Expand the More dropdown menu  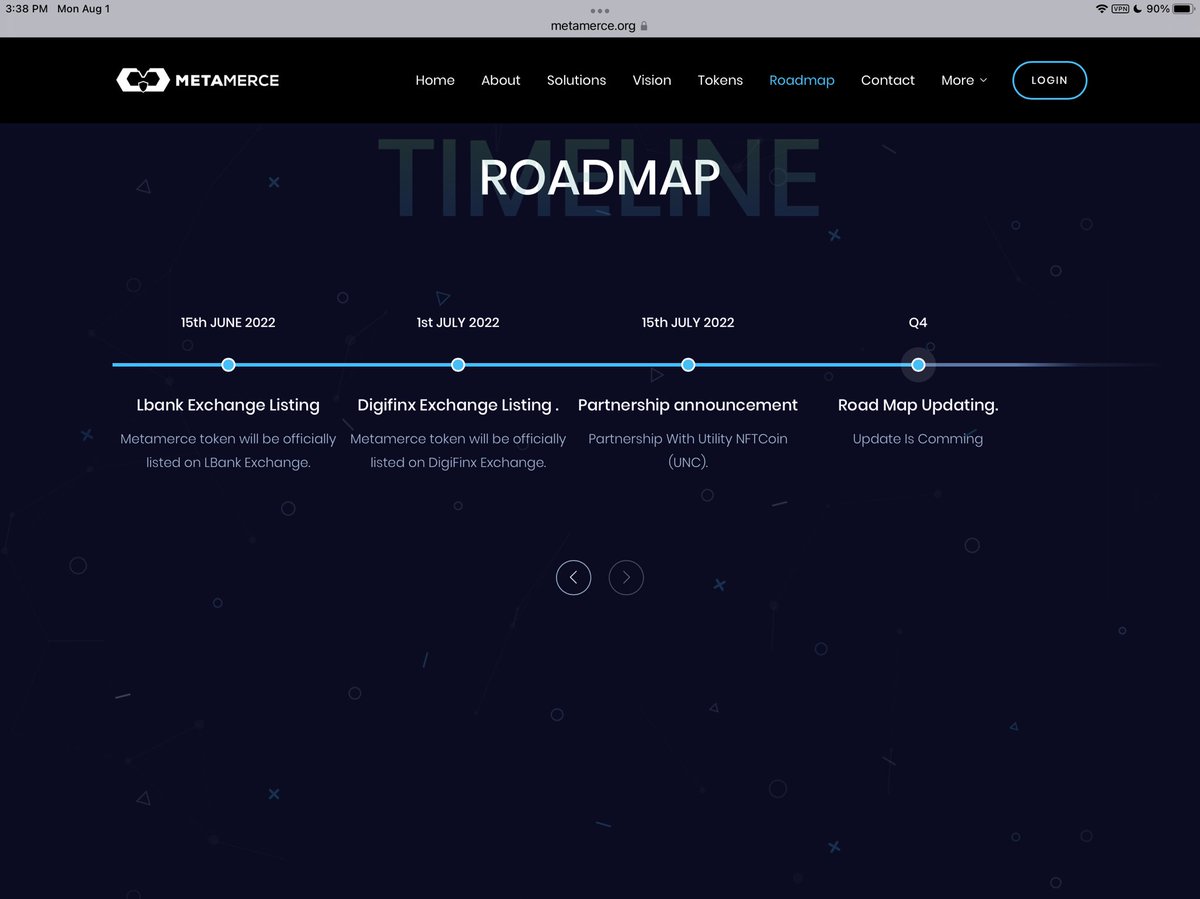click(x=964, y=80)
